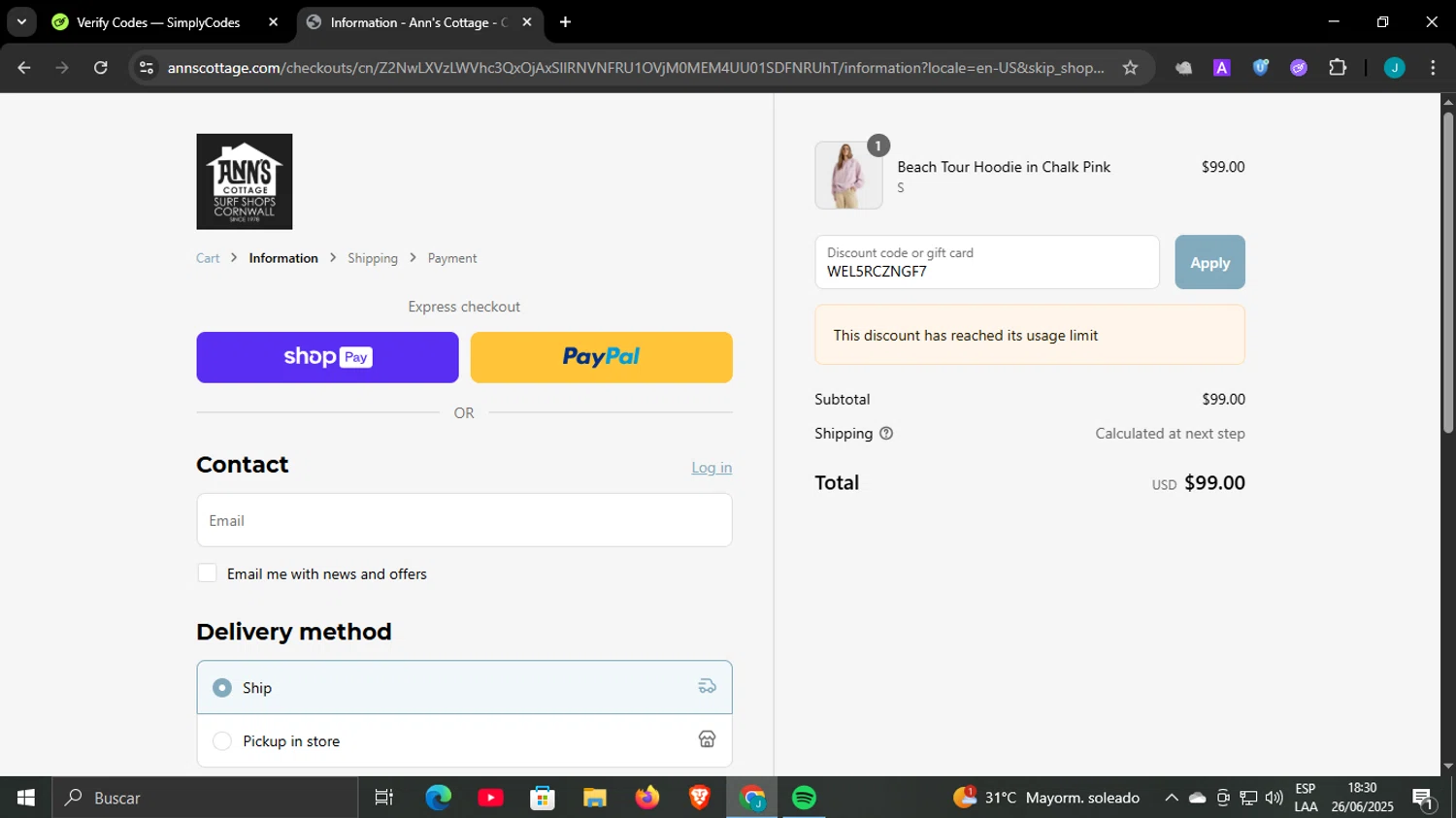Click the browser back arrow
The width and height of the screenshot is (1456, 818).
click(24, 68)
